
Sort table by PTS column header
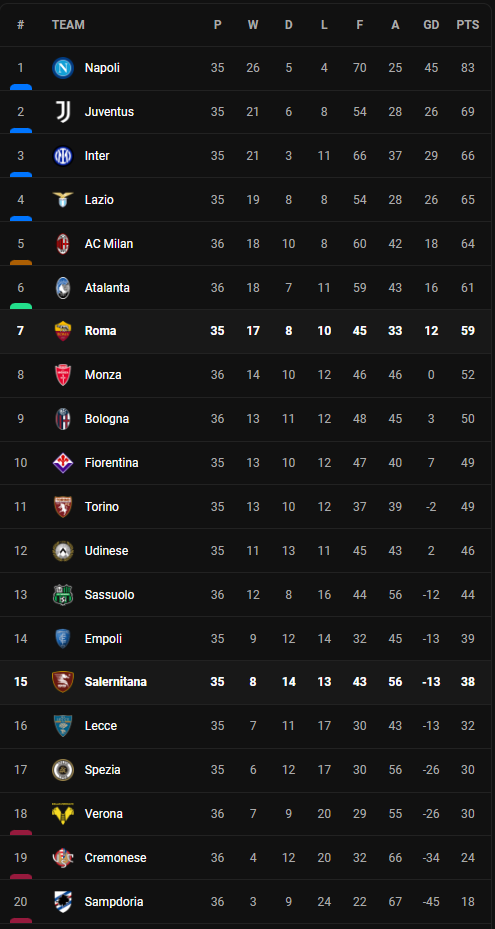point(468,25)
